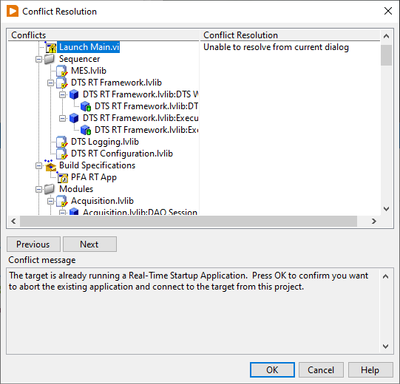Click the Launch Main.vi conflict icon
This screenshot has height=384, width=400.
click(51, 47)
